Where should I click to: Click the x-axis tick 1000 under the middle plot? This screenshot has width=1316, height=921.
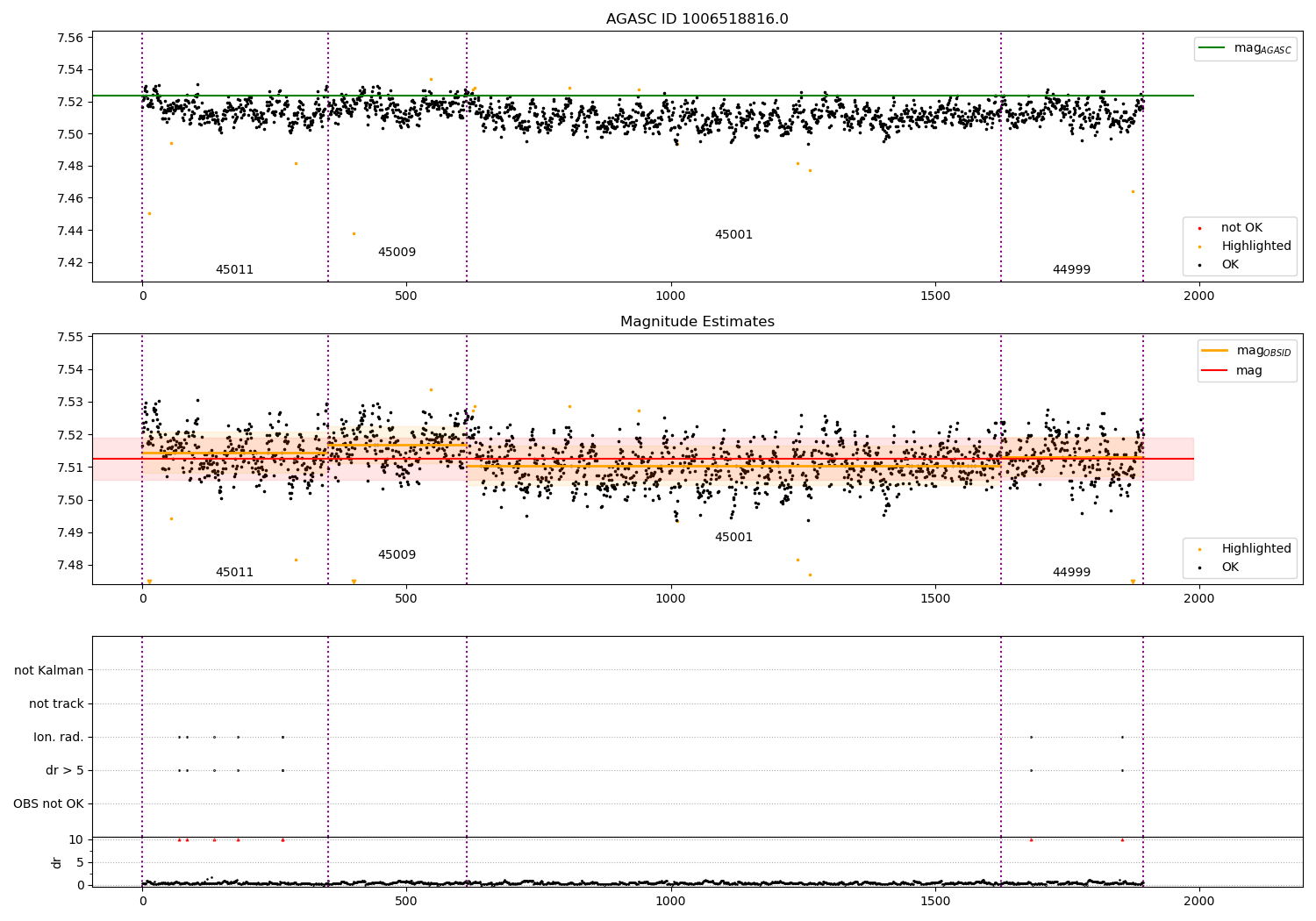click(x=670, y=599)
